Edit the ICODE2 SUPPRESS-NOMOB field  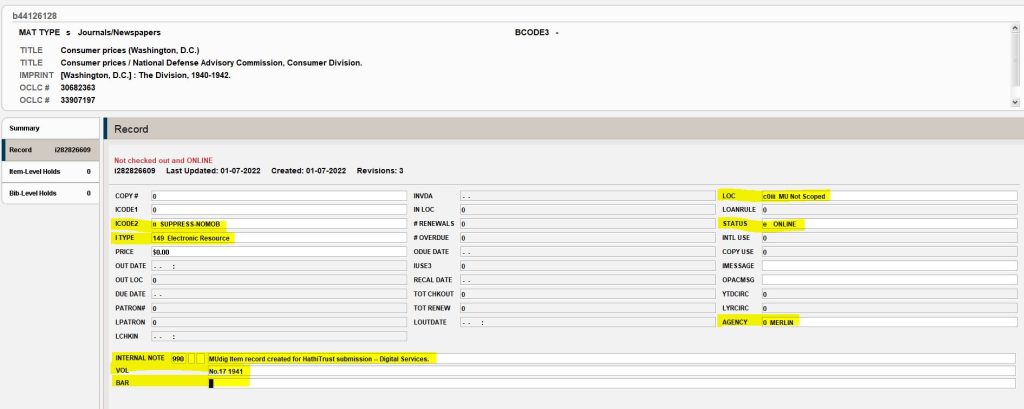277,224
